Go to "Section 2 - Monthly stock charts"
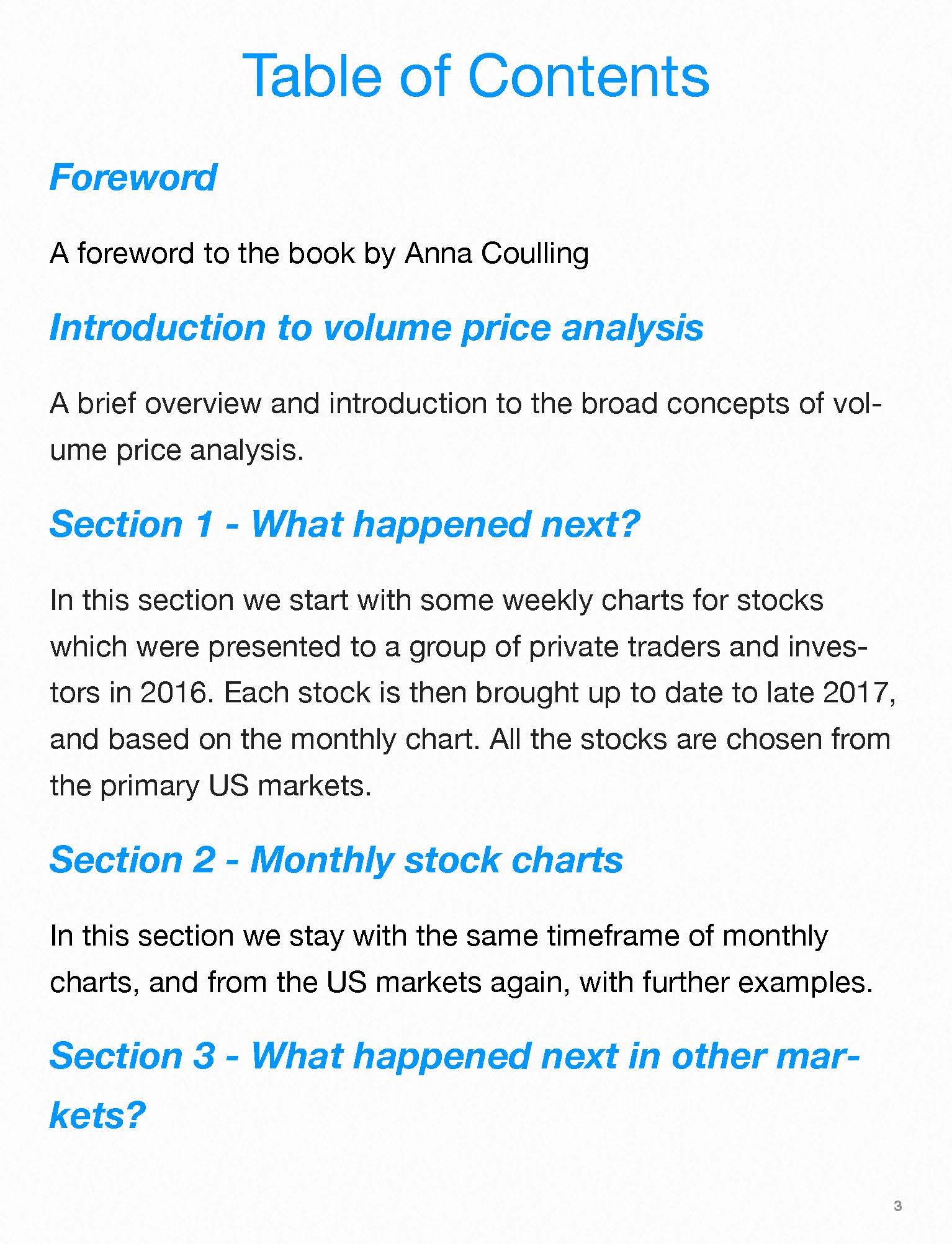 click(x=336, y=860)
